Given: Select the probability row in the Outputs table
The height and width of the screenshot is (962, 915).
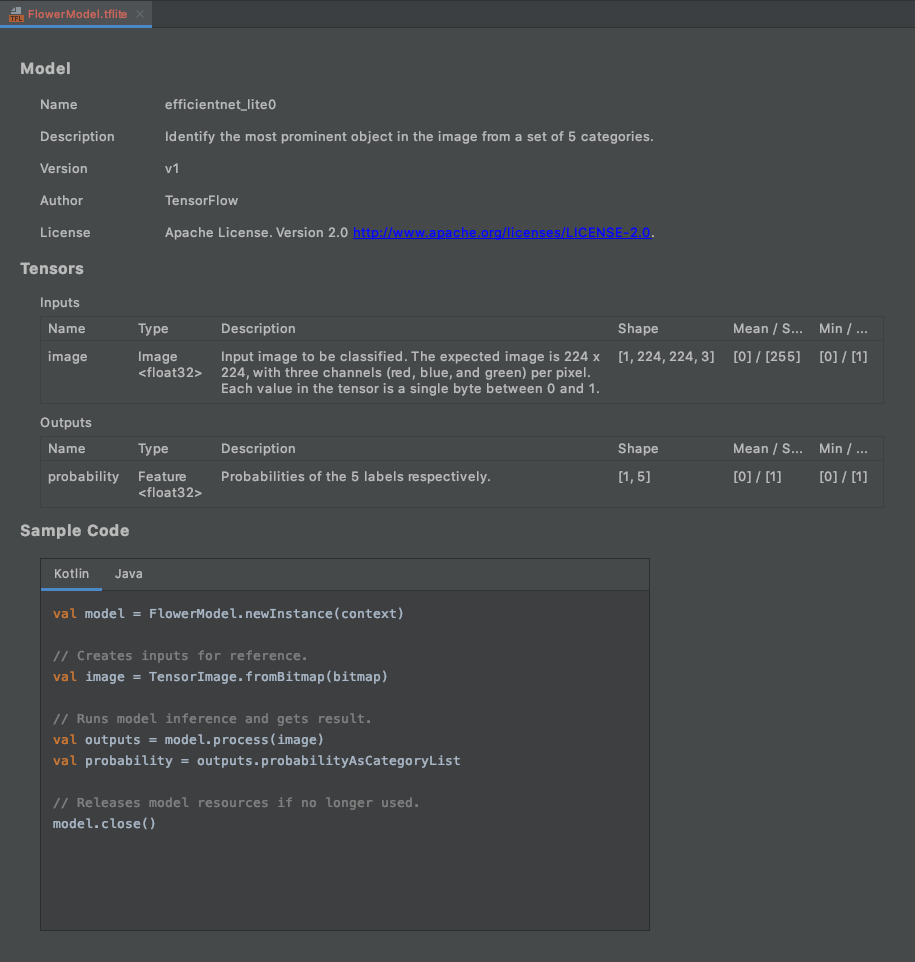Looking at the screenshot, I should pos(83,477).
